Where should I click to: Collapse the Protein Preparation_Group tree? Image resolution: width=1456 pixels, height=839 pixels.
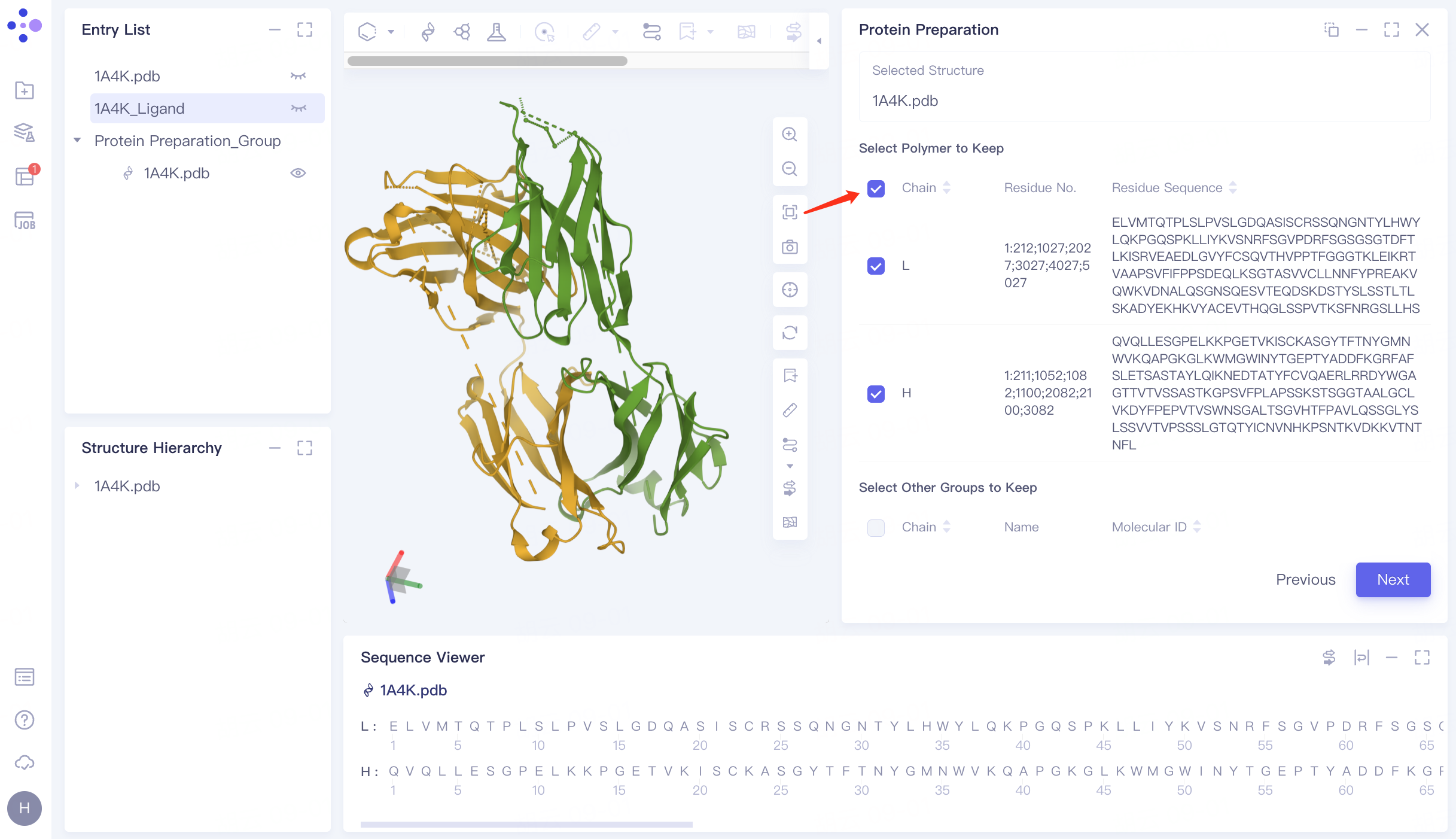click(x=77, y=141)
